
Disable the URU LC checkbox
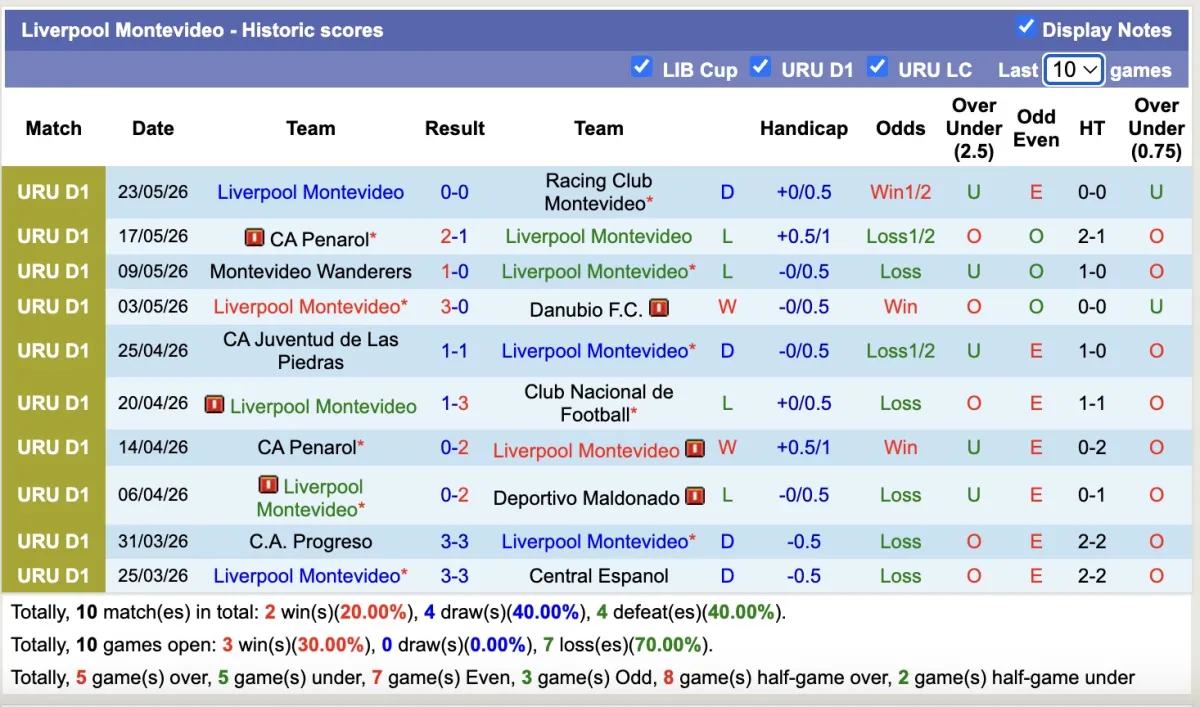[878, 67]
